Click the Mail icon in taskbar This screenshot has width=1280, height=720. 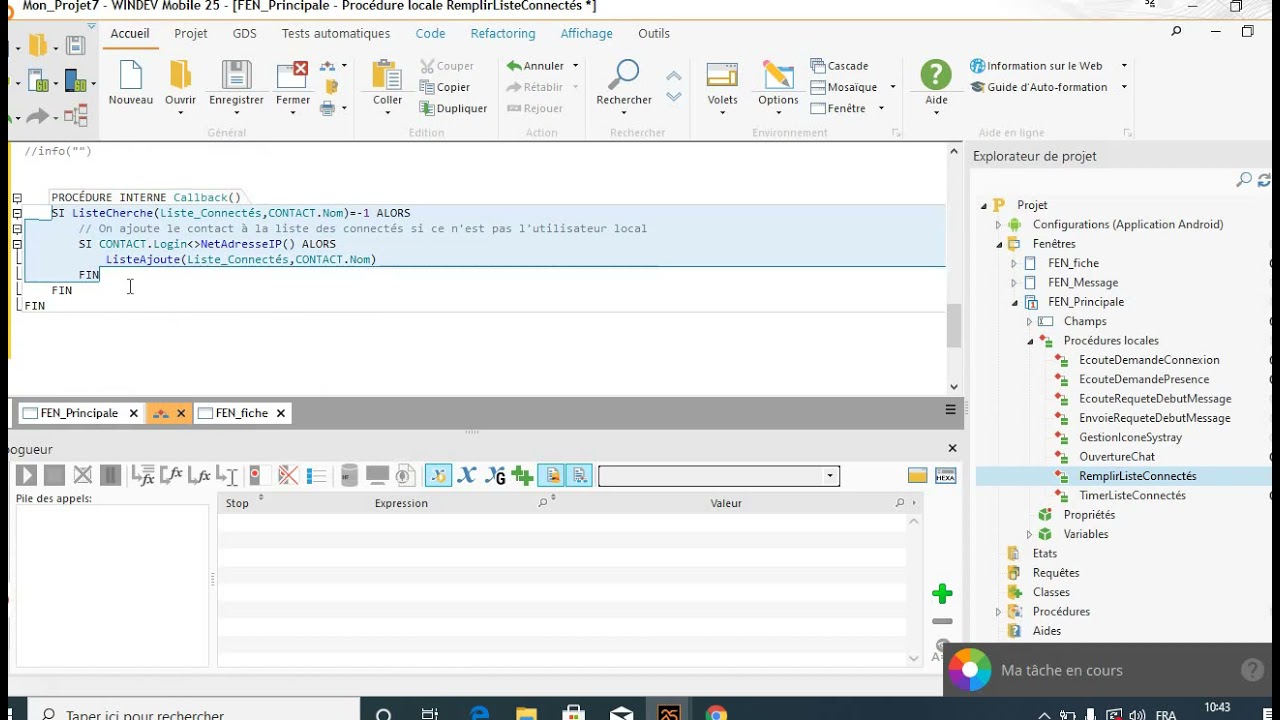coord(621,714)
